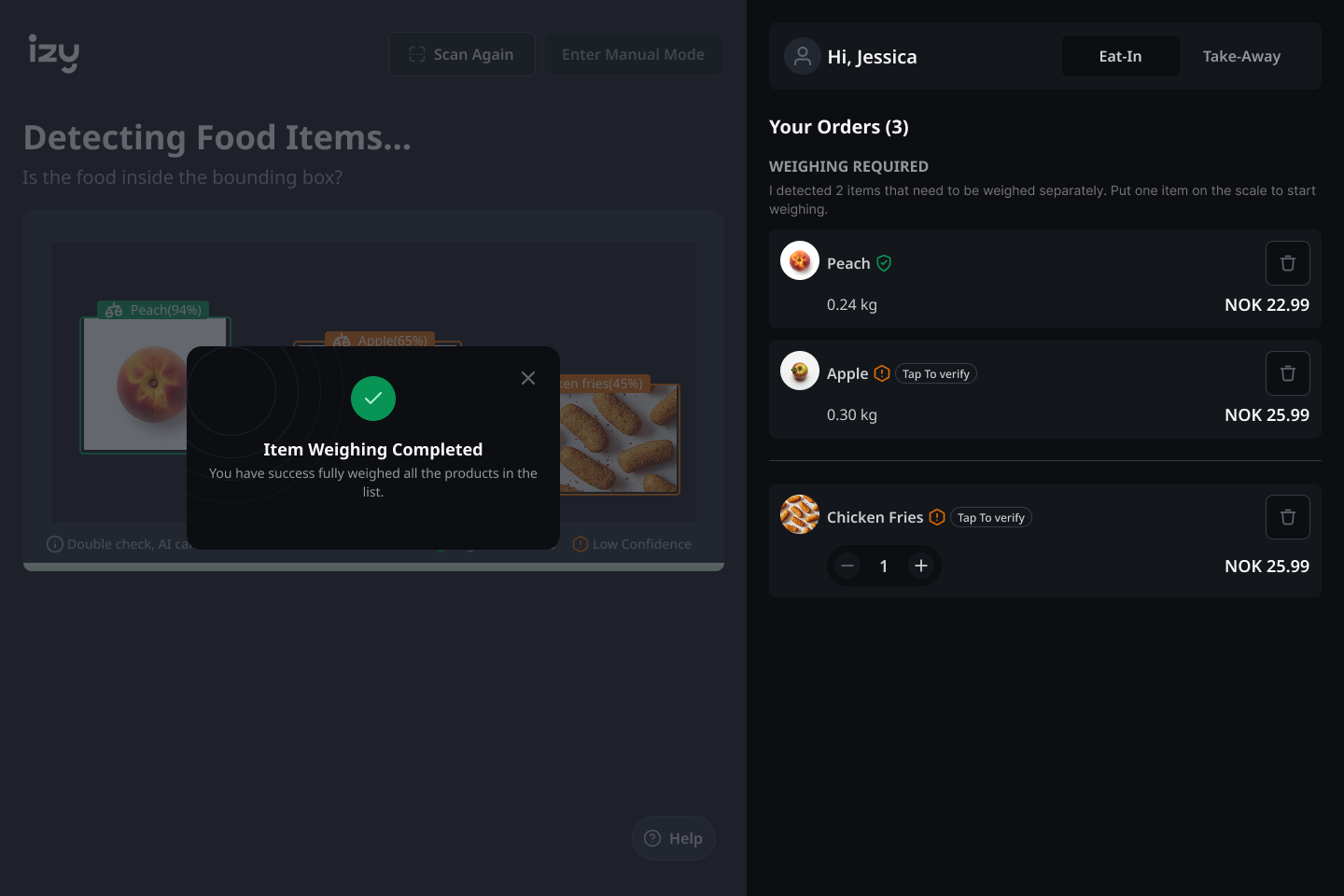Open the Help button
This screenshot has width=1344, height=896.
pos(674,838)
